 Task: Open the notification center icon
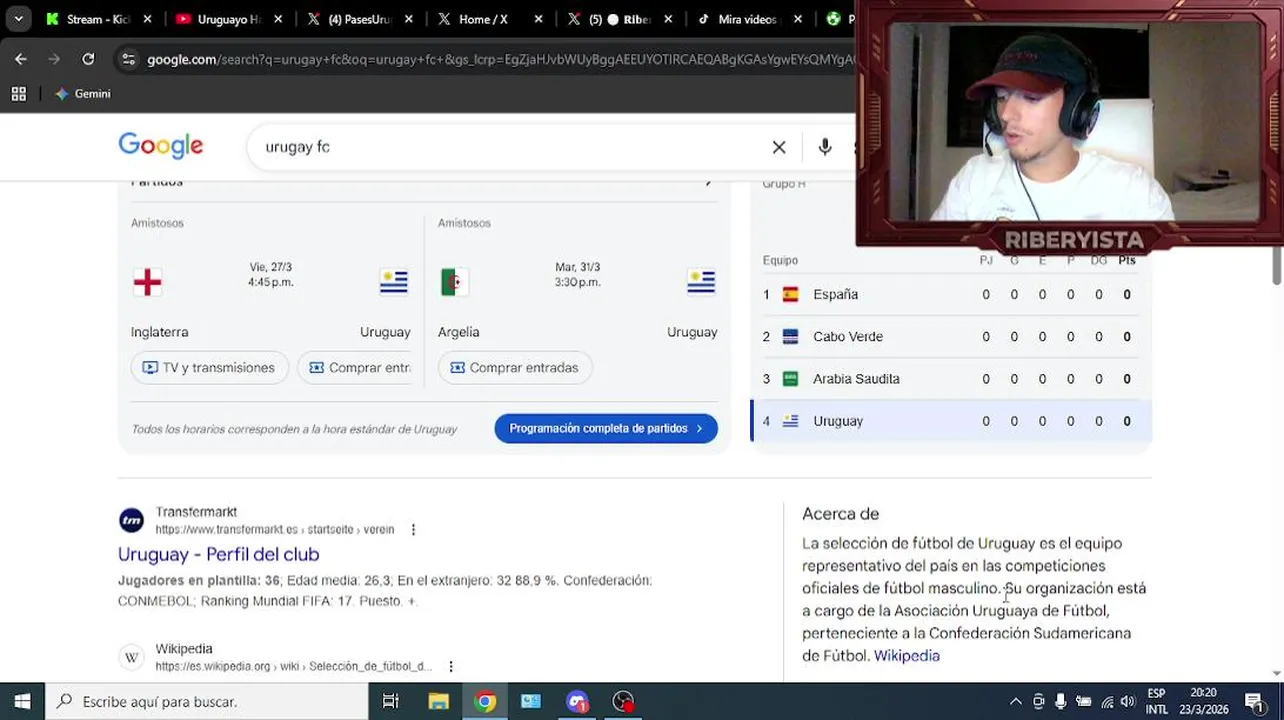[1255, 702]
